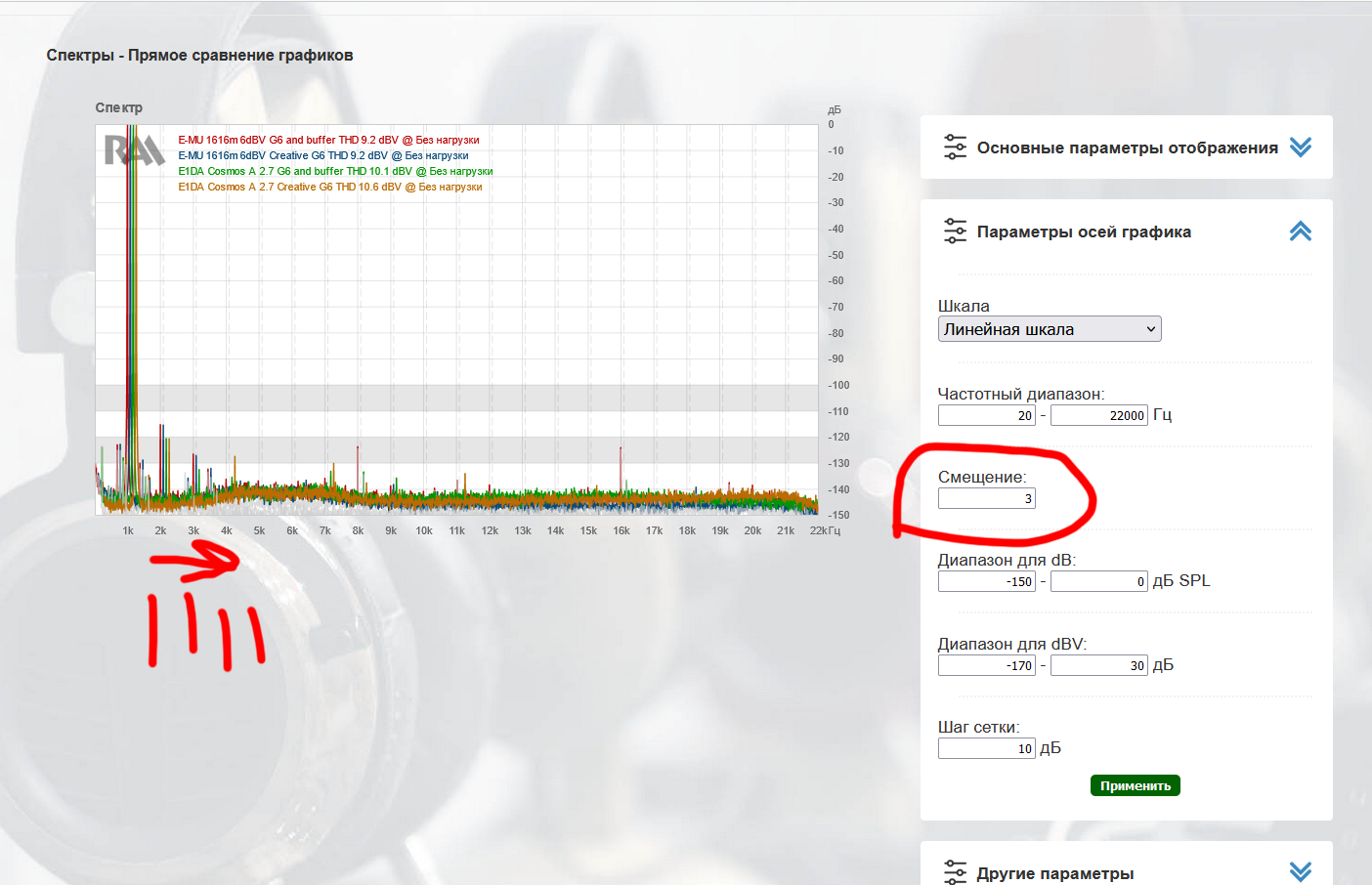The image size is (1372, 885).
Task: Click maximum frequency field showing 22000
Action: tap(1098, 415)
